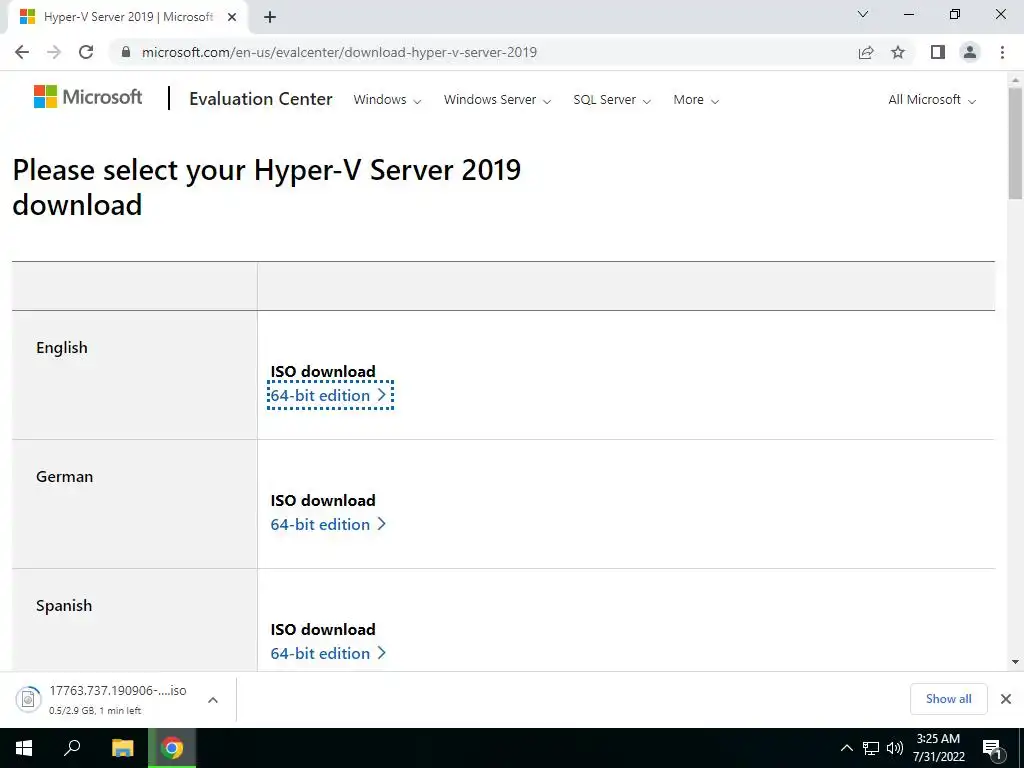The height and width of the screenshot is (768, 1024).
Task: Expand the All Microsoft menu
Action: click(x=932, y=100)
